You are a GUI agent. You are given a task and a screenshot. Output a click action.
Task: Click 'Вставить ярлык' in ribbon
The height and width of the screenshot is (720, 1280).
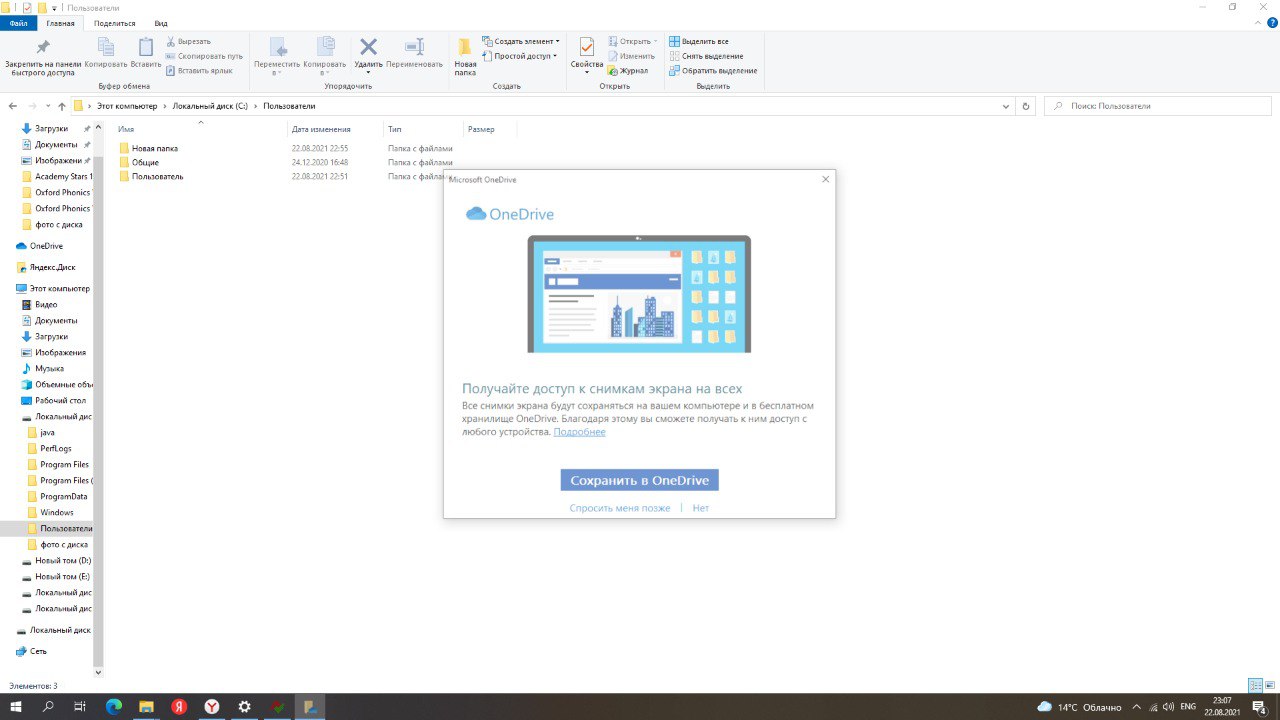tap(198, 70)
